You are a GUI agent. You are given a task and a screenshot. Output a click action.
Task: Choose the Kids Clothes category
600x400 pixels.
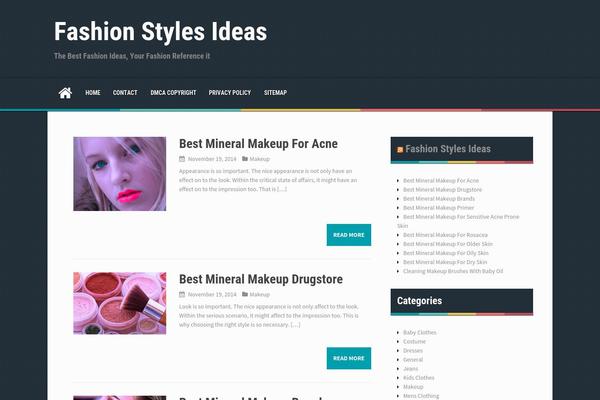click(x=419, y=378)
